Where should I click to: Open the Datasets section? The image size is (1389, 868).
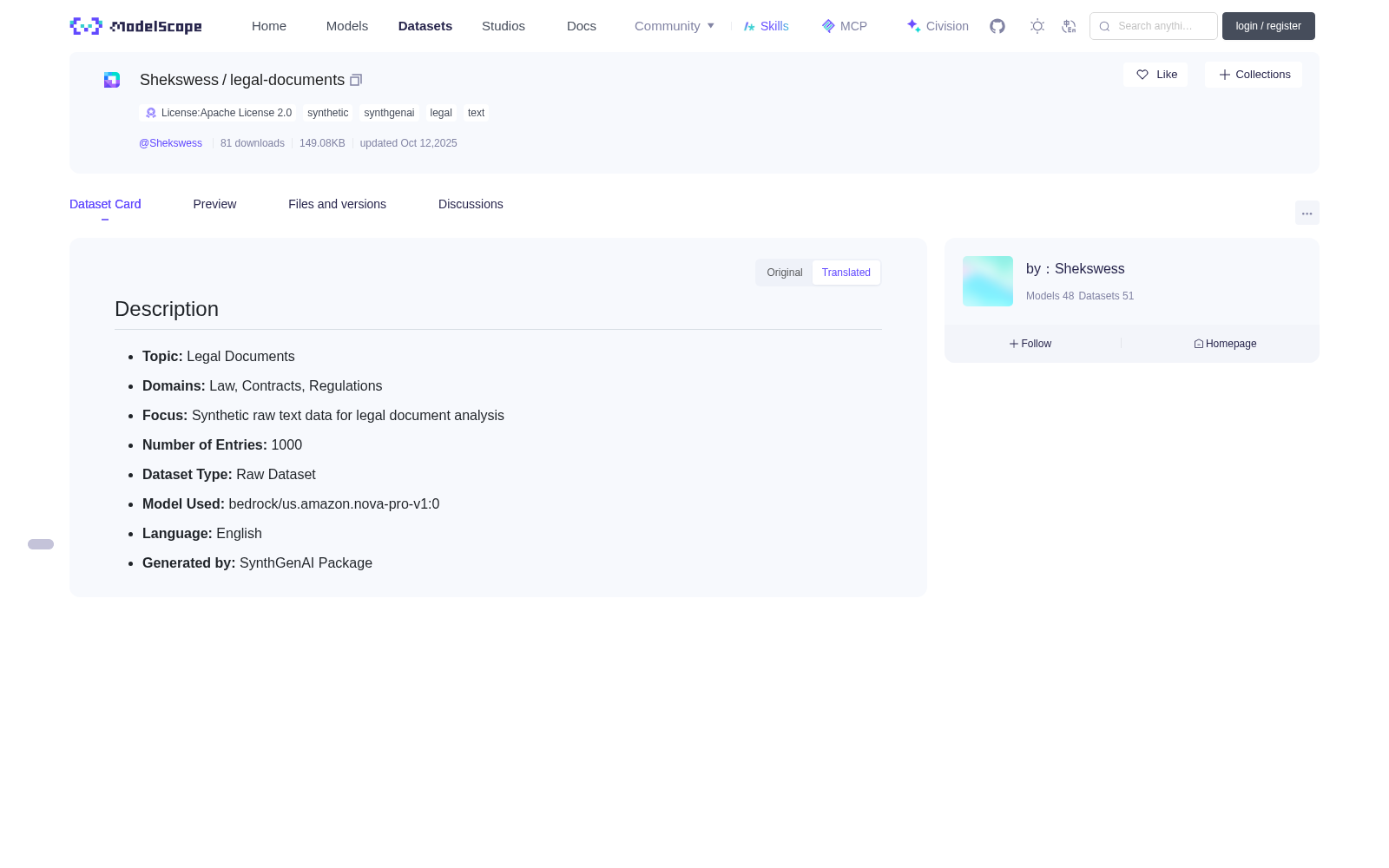point(425,26)
